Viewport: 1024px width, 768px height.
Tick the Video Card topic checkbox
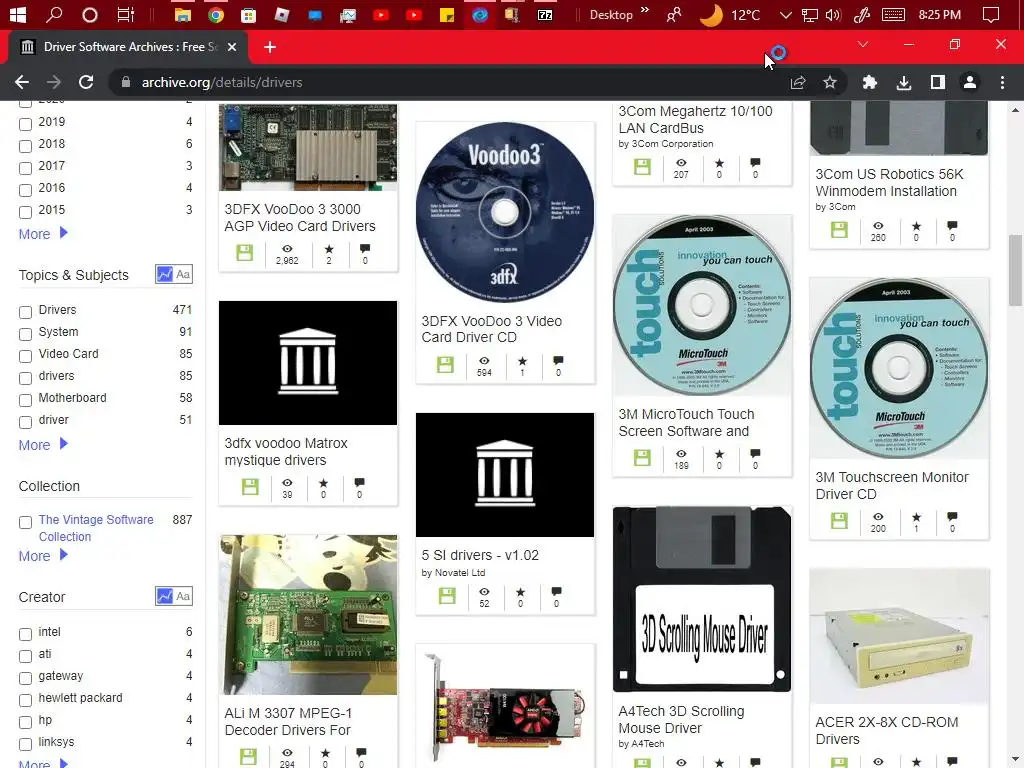click(25, 356)
